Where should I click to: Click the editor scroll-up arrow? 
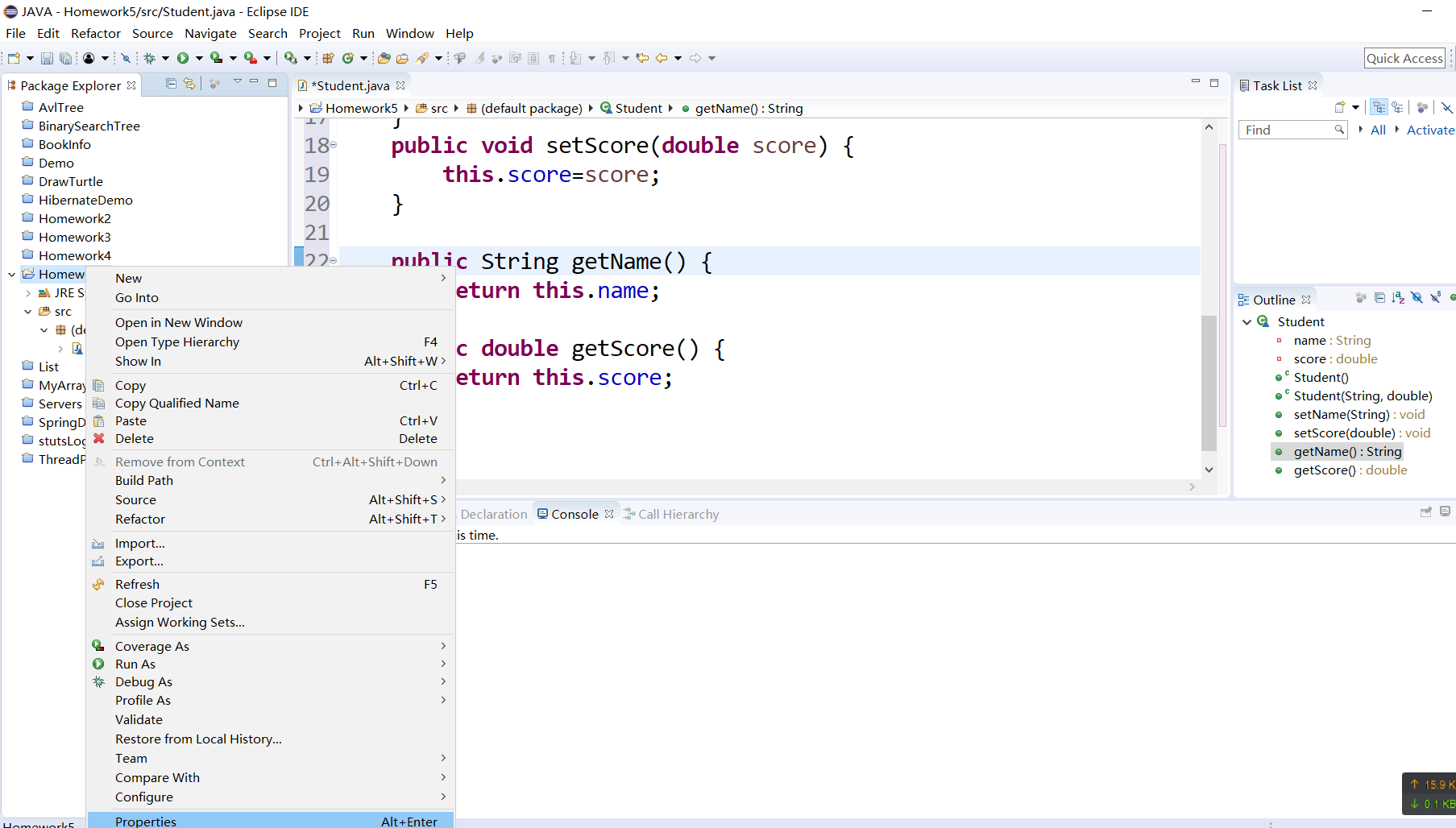pyautogui.click(x=1209, y=127)
